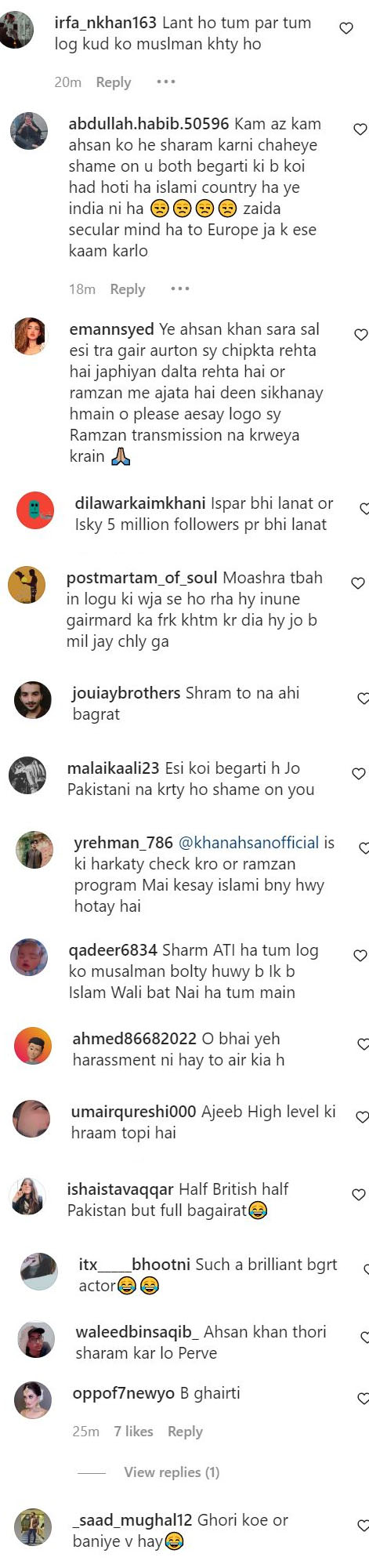Like irfa_nkhan163's comment with heart icon
The height and width of the screenshot is (1568, 369).
345,28
